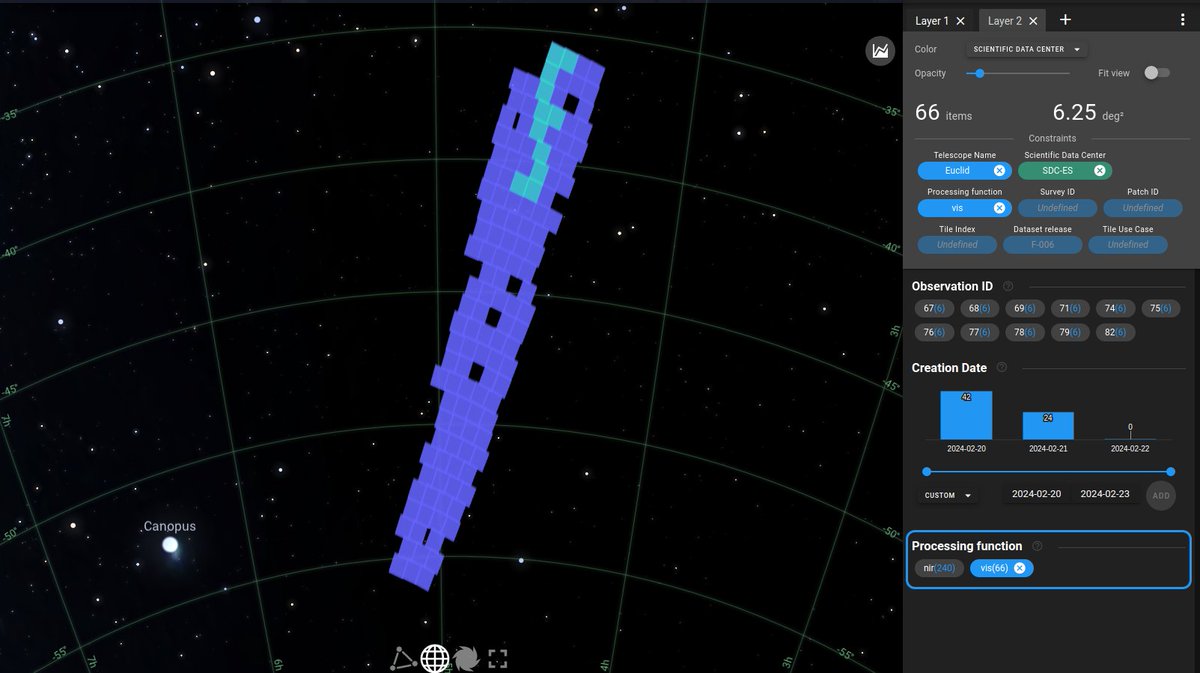Filter by observation ID 69
The image size is (1200, 673).
click(1026, 309)
